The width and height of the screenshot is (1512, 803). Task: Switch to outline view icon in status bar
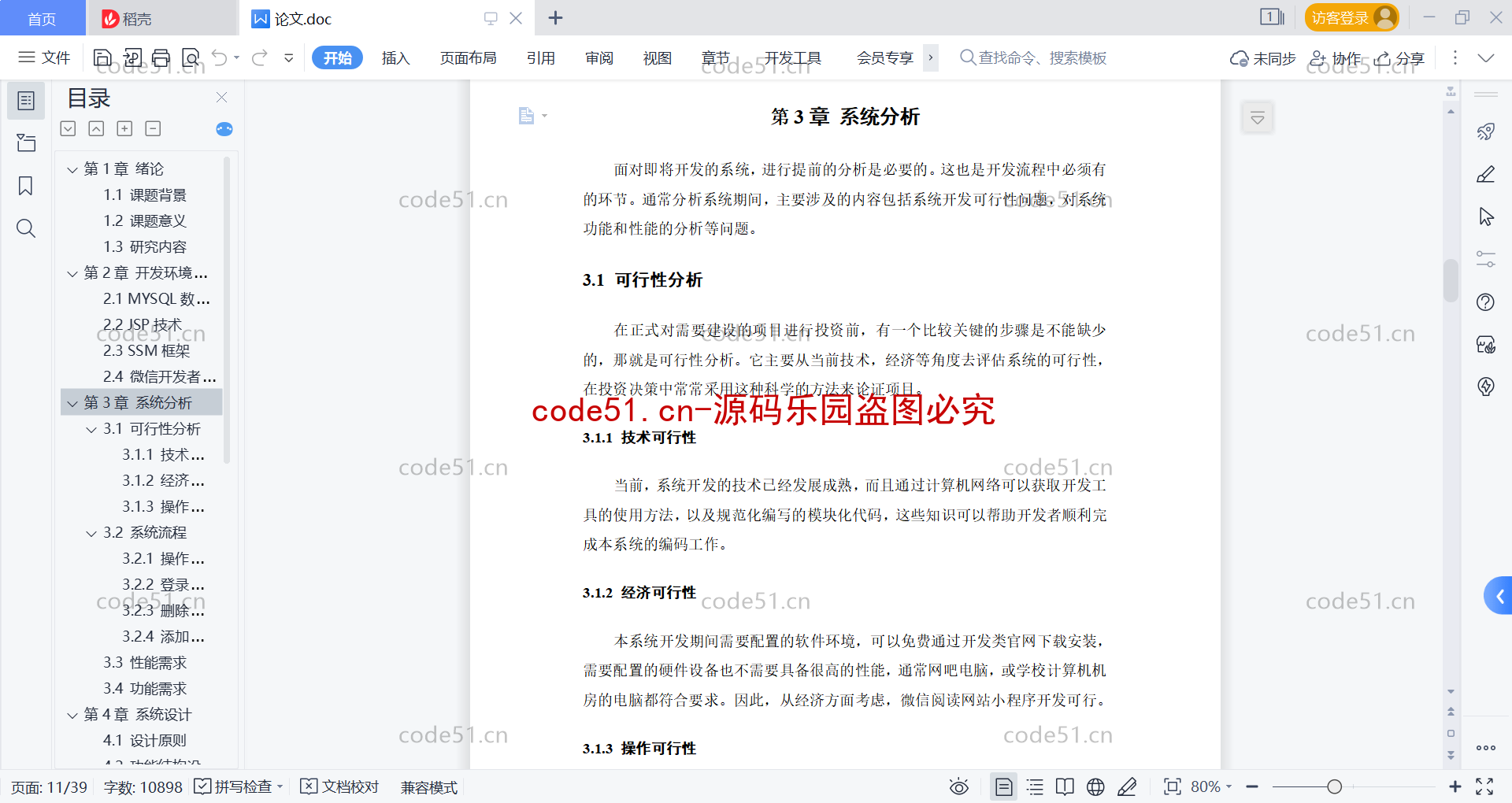click(x=1035, y=786)
